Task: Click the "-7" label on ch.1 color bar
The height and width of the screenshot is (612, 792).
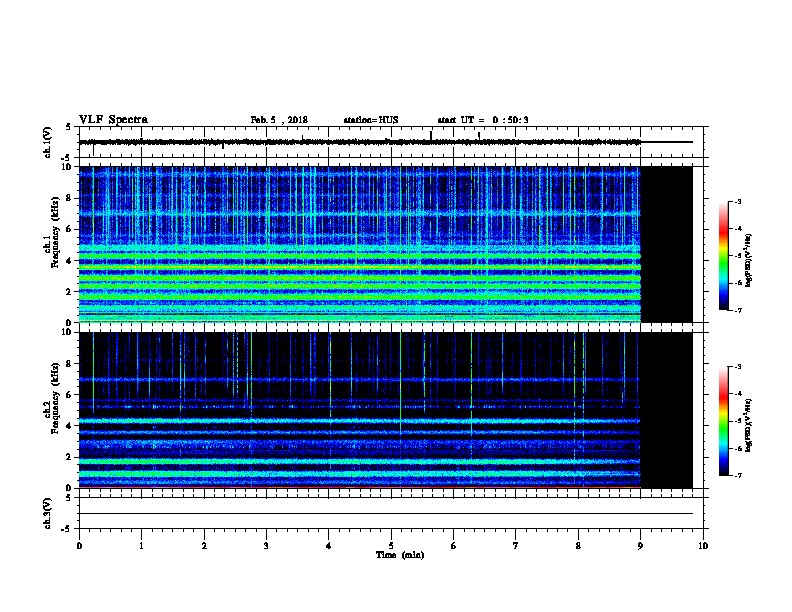Action: tap(737, 311)
